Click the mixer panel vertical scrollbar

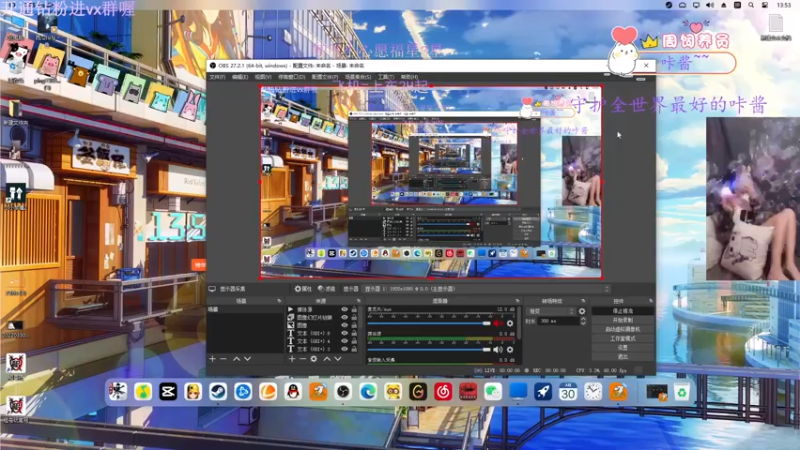519,324
